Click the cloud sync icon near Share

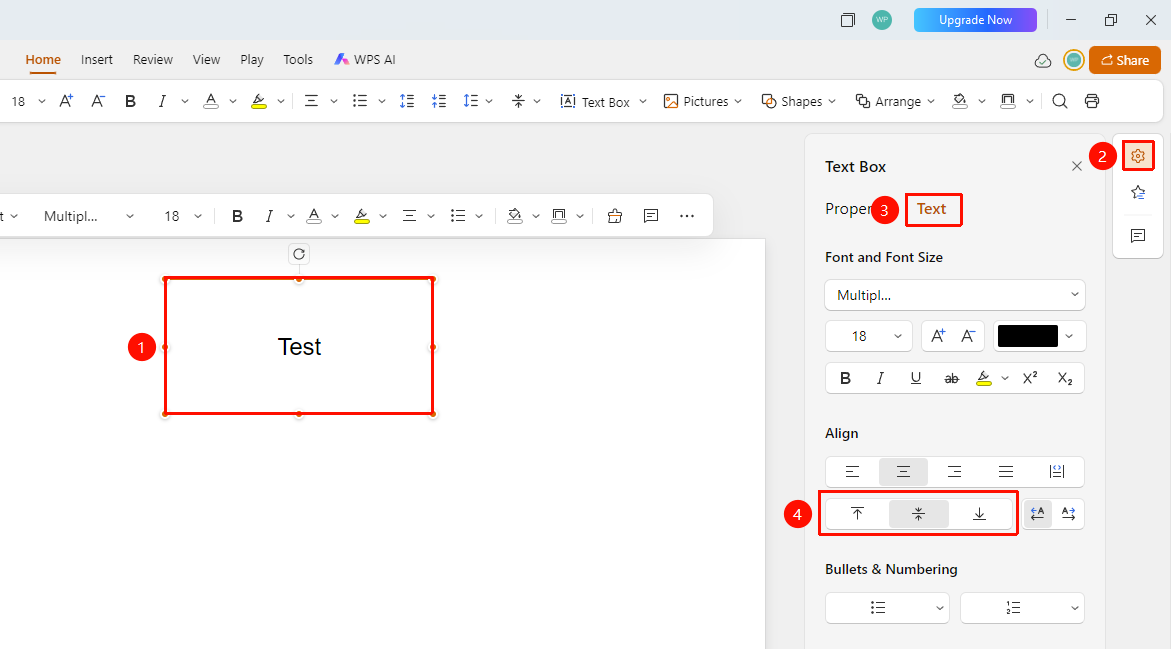pyautogui.click(x=1043, y=61)
